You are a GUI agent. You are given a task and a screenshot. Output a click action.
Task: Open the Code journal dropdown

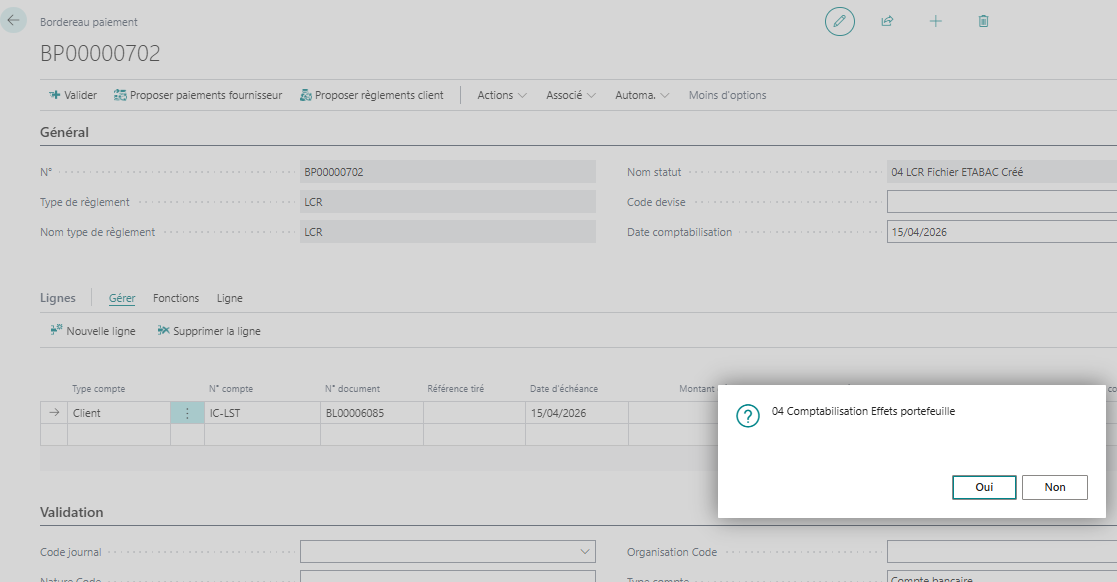(x=585, y=551)
